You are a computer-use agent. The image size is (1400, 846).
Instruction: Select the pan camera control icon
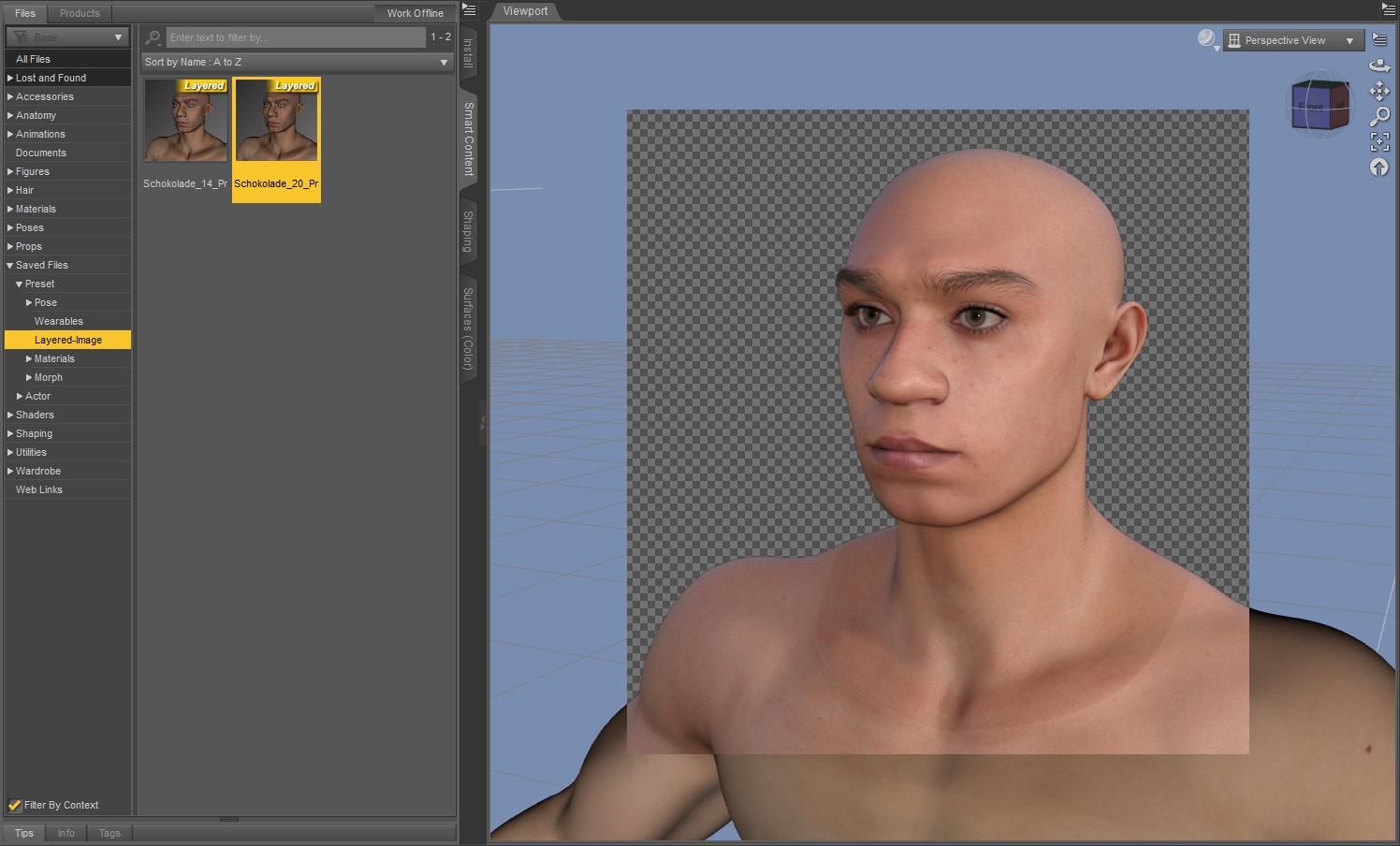point(1379,91)
